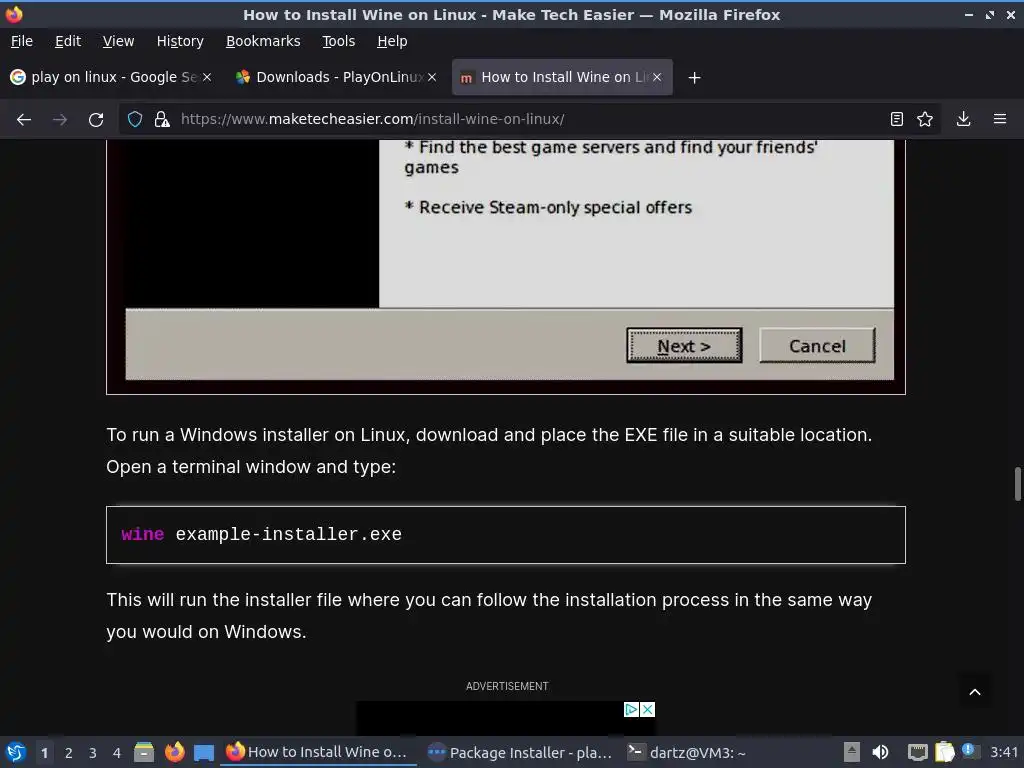Click the show desktop taskbar icon
This screenshot has width=1024, height=768.
(x=204, y=752)
